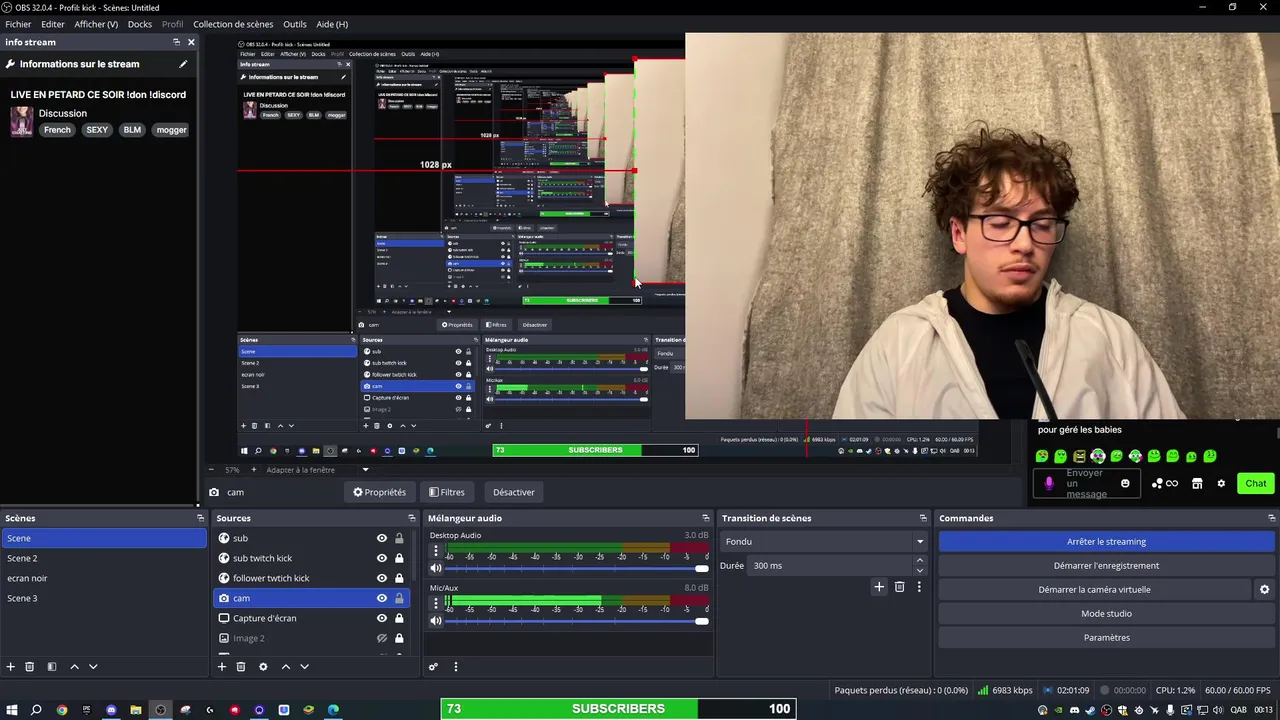Image resolution: width=1280 pixels, height=720 pixels.
Task: Toggle visibility of follower twtich kick source
Action: (381, 578)
